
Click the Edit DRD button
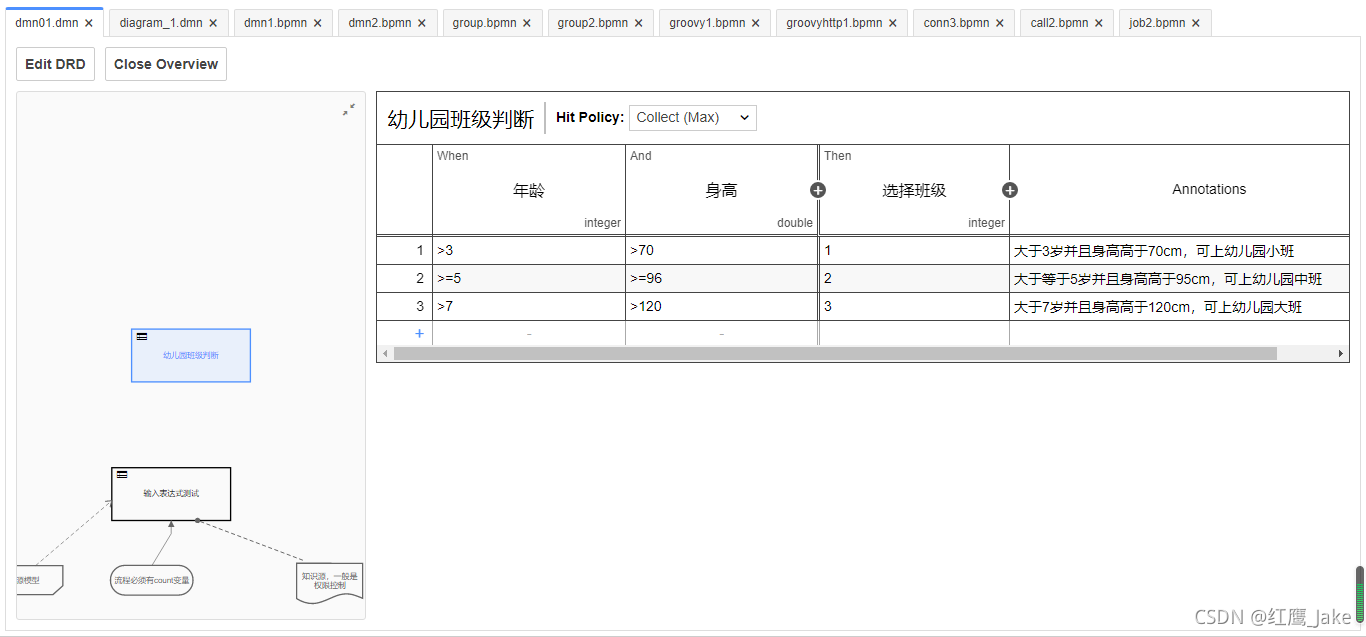pyautogui.click(x=55, y=64)
